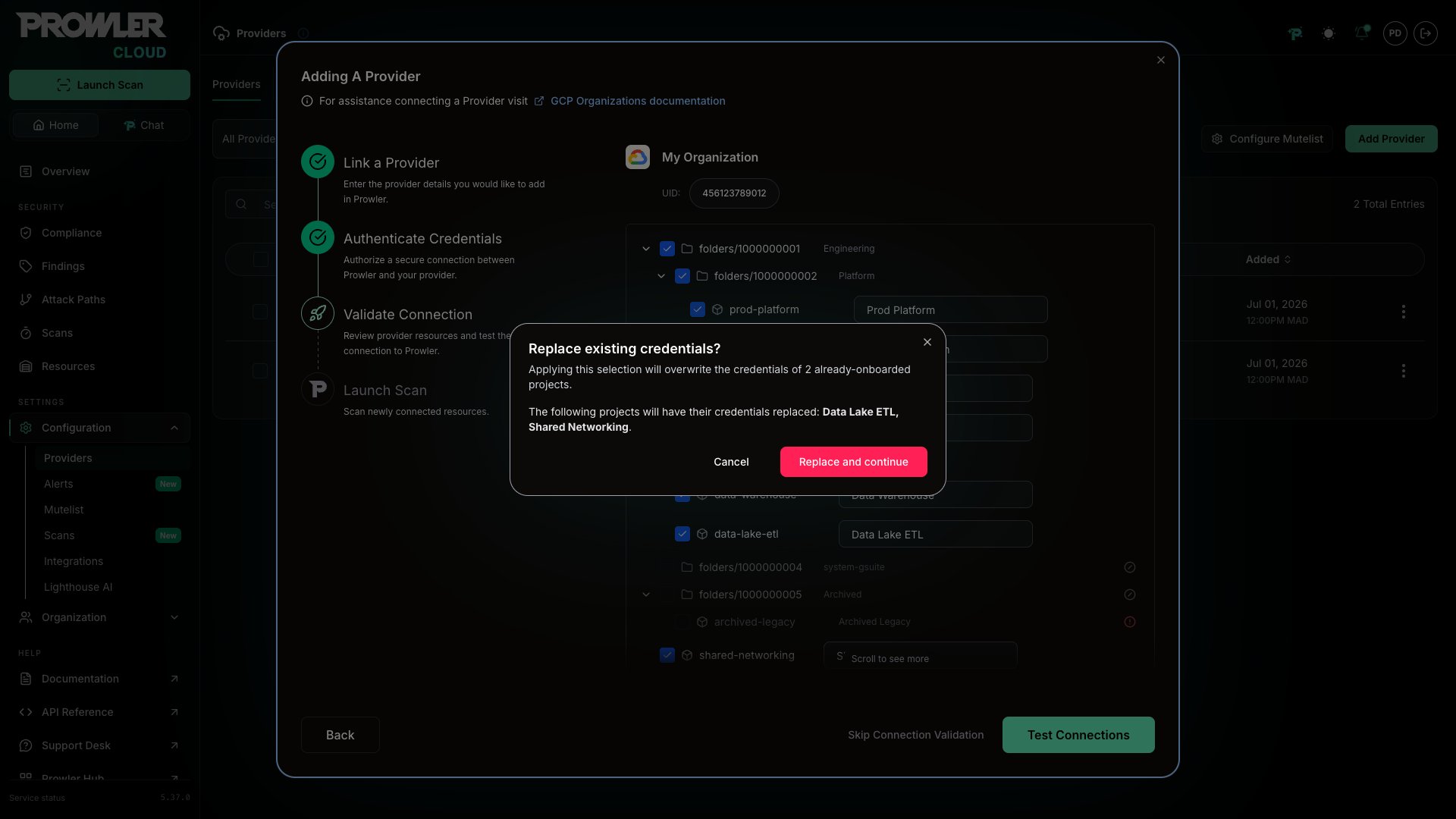1456x819 pixels.
Task: Collapse folders/1000000005 Archived tree node
Action: [x=646, y=595]
